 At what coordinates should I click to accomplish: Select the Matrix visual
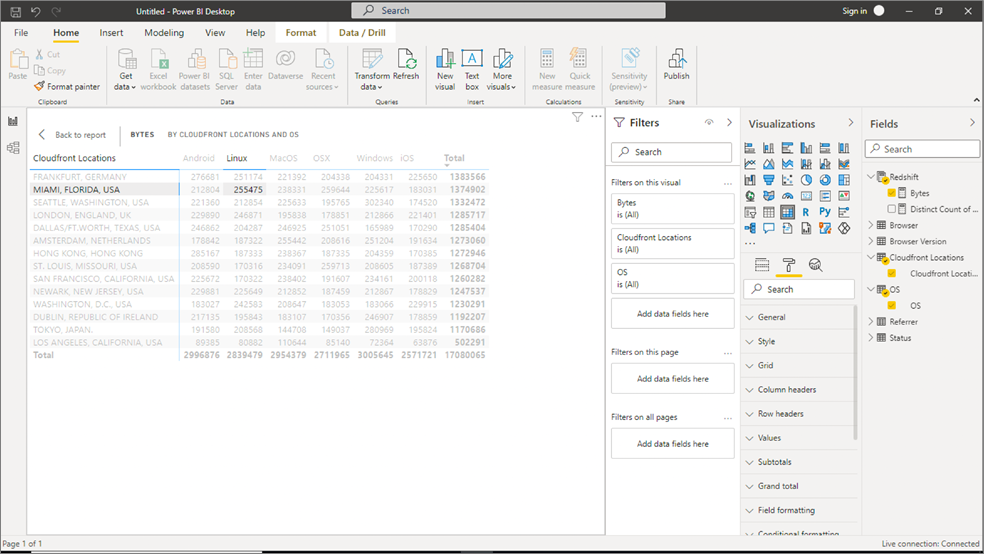(788, 212)
